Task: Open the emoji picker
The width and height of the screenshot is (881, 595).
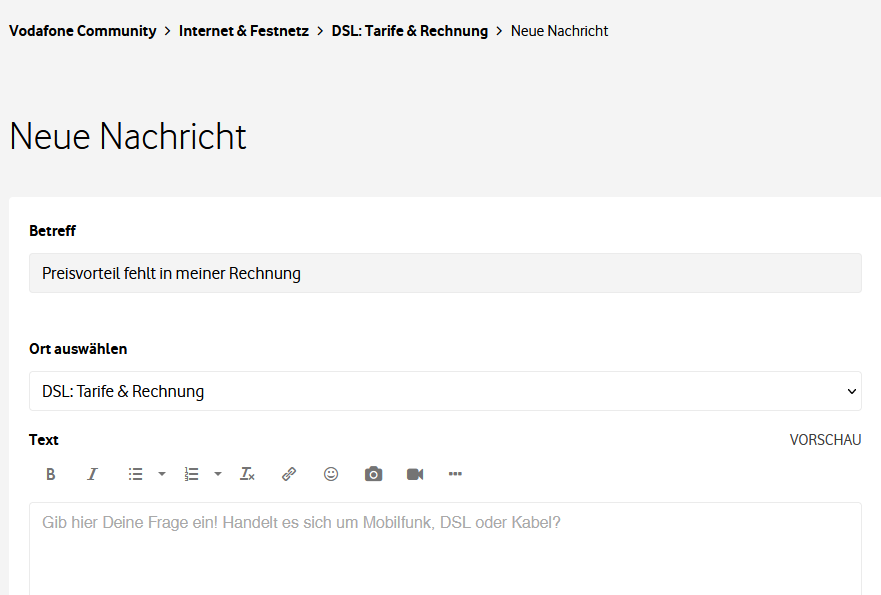Action: tap(331, 474)
